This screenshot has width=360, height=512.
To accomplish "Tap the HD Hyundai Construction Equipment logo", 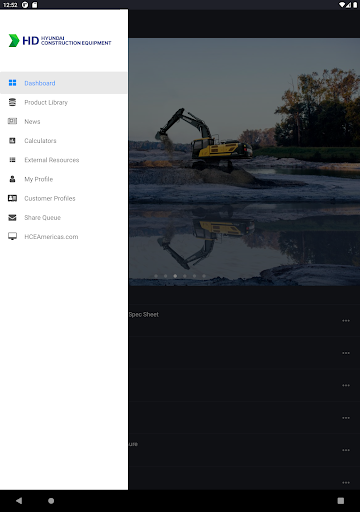I will pos(60,40).
